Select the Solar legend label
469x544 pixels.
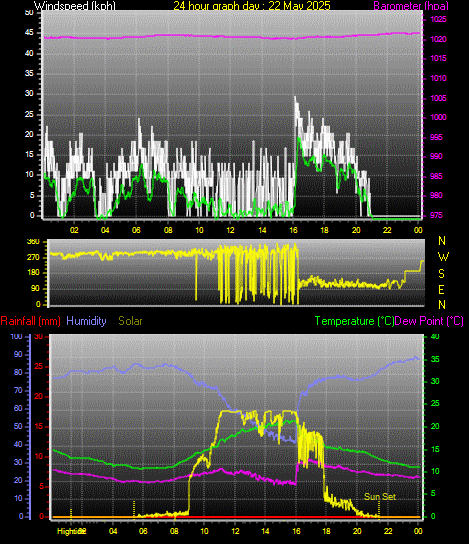(x=130, y=321)
